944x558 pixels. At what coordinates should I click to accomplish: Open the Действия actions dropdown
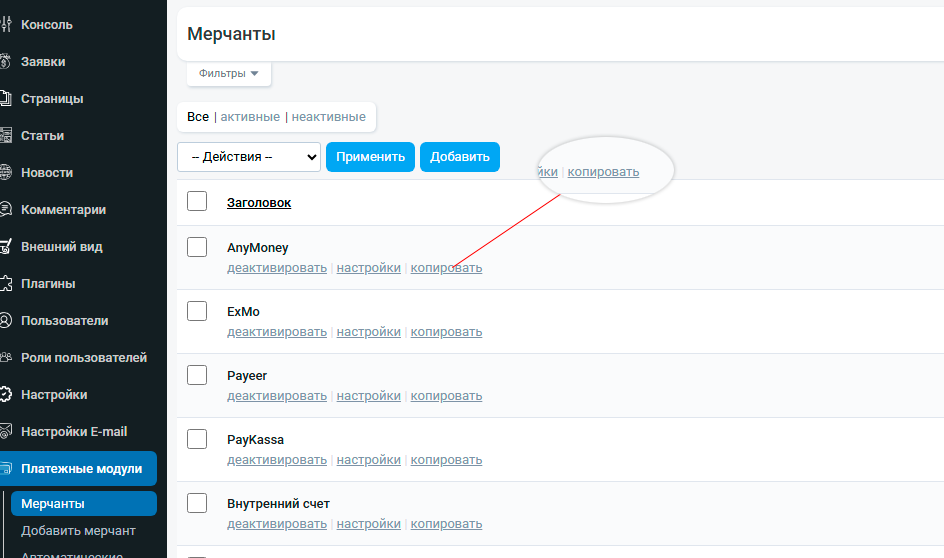coord(249,157)
